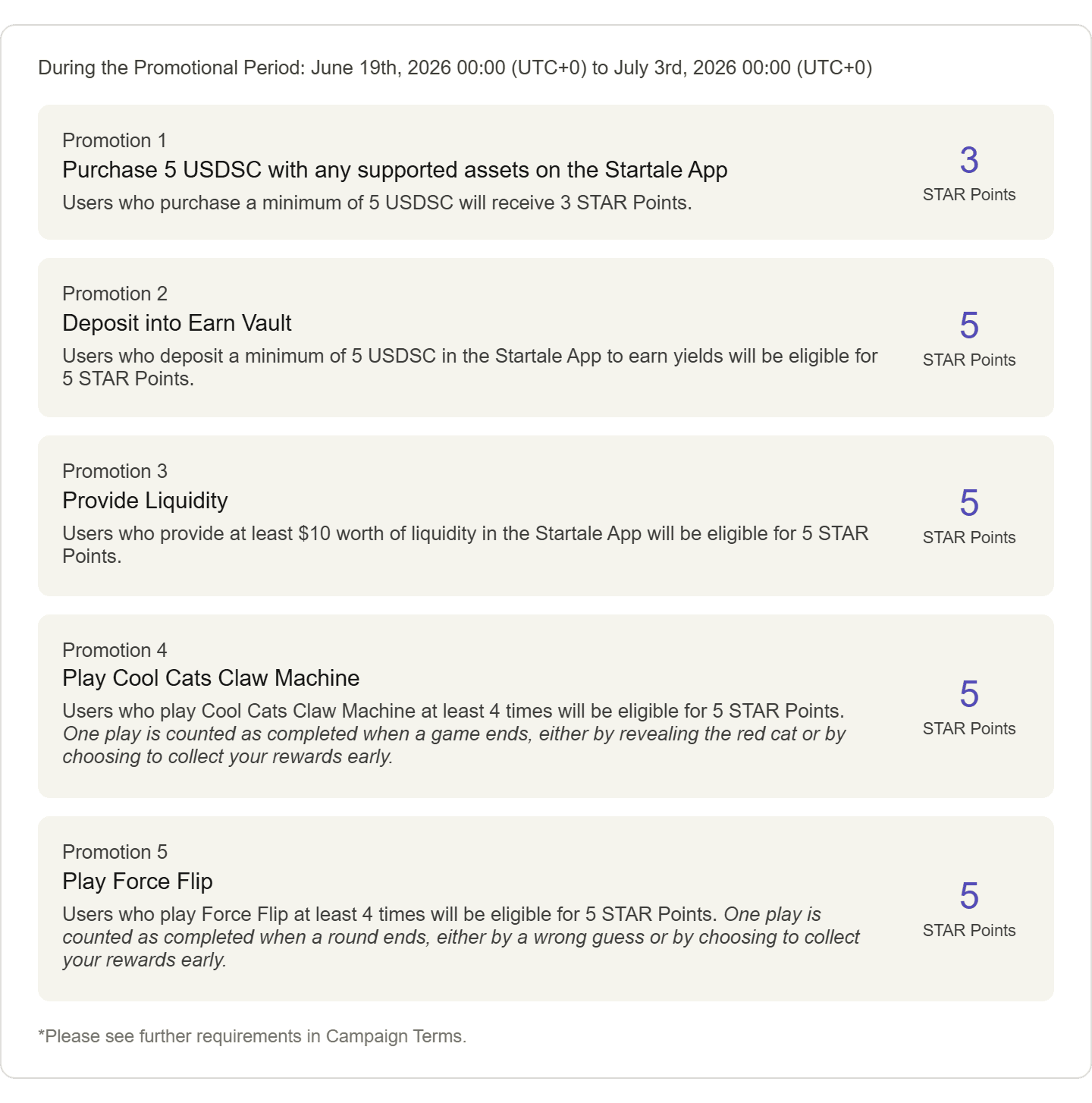This screenshot has width=1092, height=1103.
Task: Click the Promotion 3 label
Action: 115,471
